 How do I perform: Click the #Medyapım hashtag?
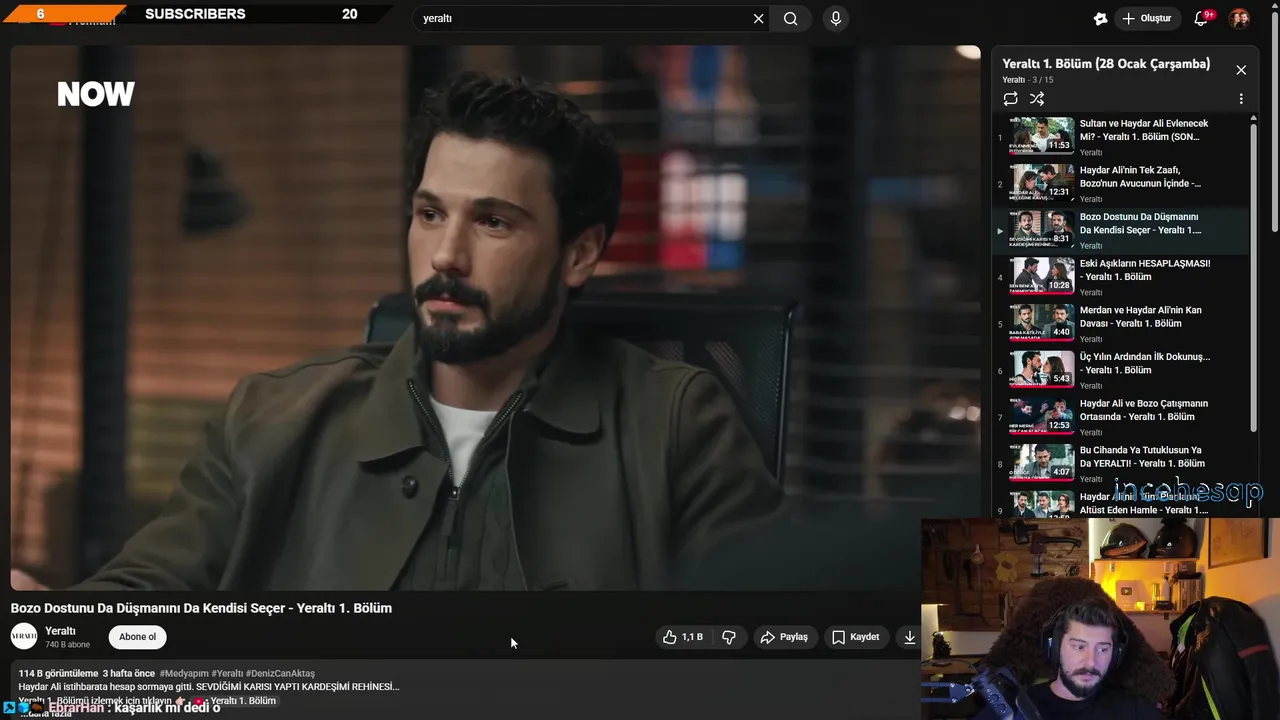[x=183, y=674]
